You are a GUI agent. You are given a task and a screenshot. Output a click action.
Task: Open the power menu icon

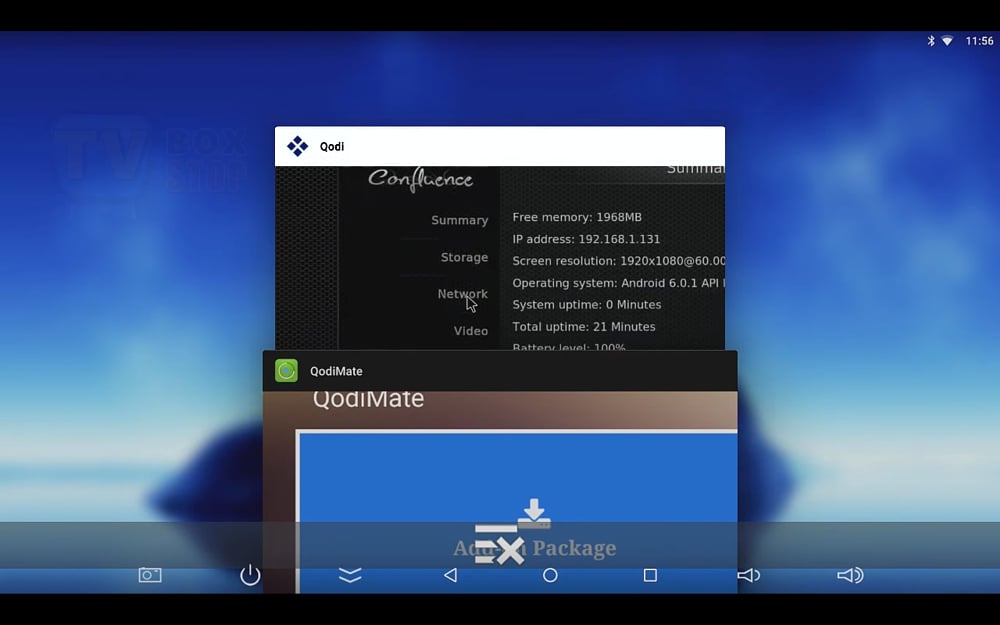coord(250,574)
